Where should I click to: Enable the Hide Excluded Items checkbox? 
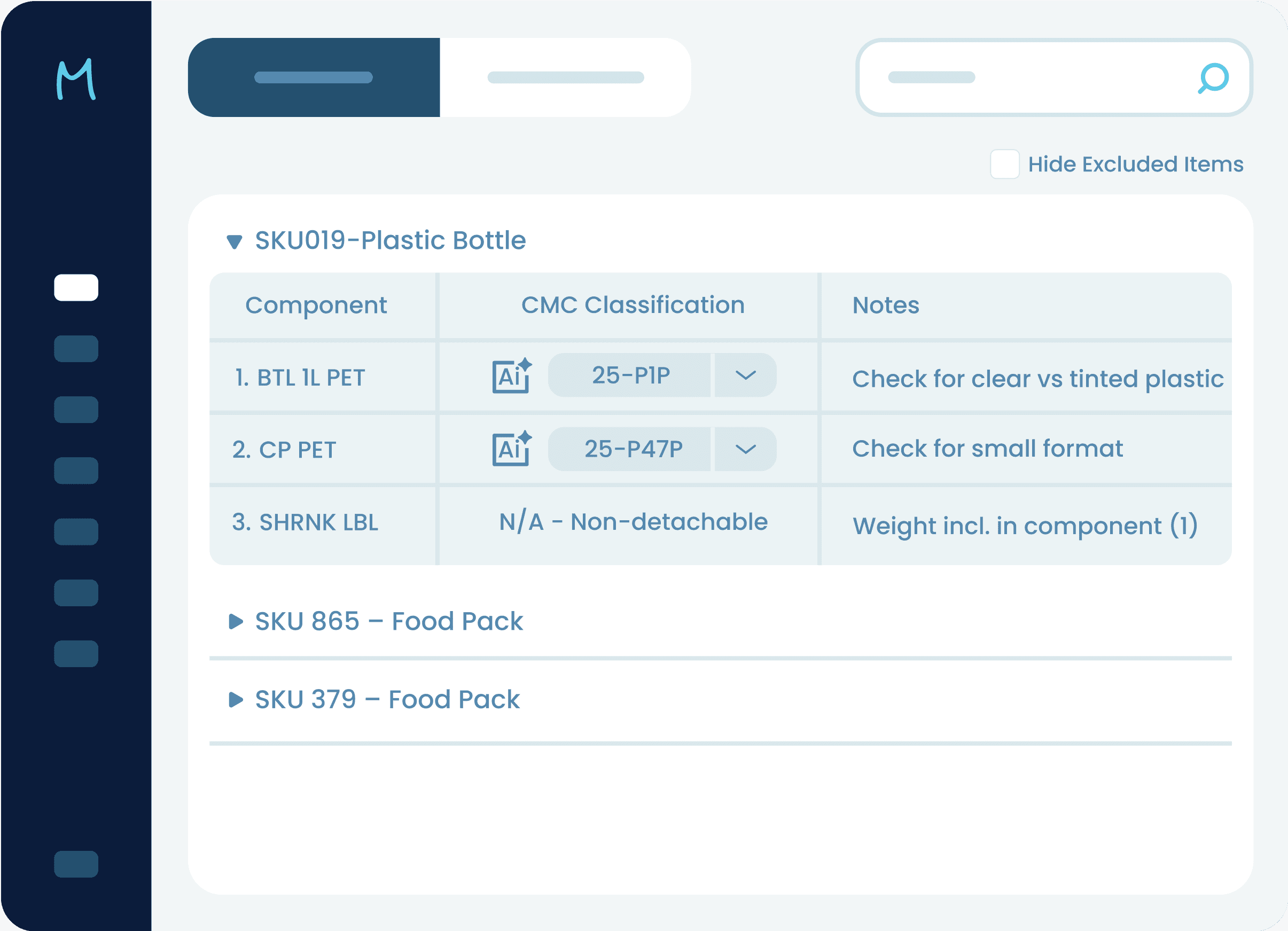click(1005, 164)
